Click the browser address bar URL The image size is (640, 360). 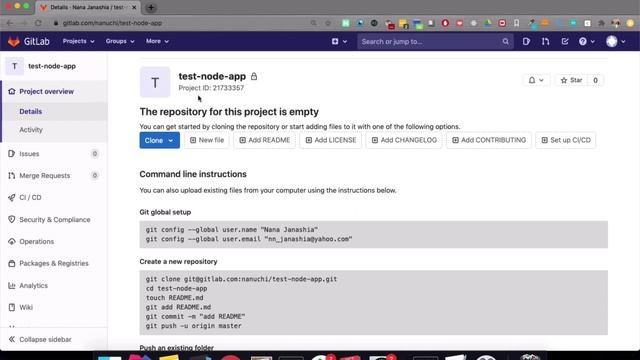(112, 23)
